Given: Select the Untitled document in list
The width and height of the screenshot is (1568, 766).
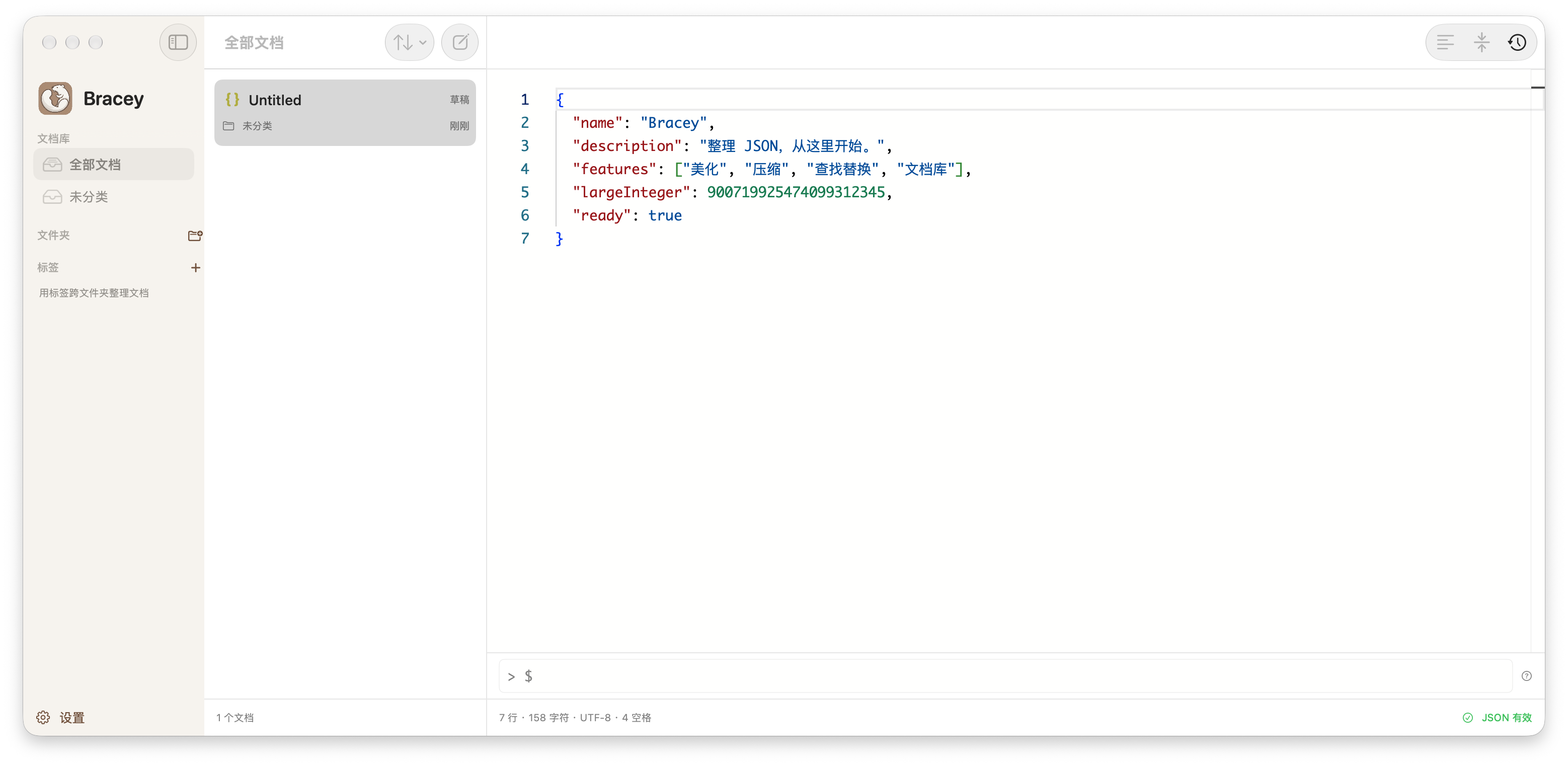Looking at the screenshot, I should [345, 113].
